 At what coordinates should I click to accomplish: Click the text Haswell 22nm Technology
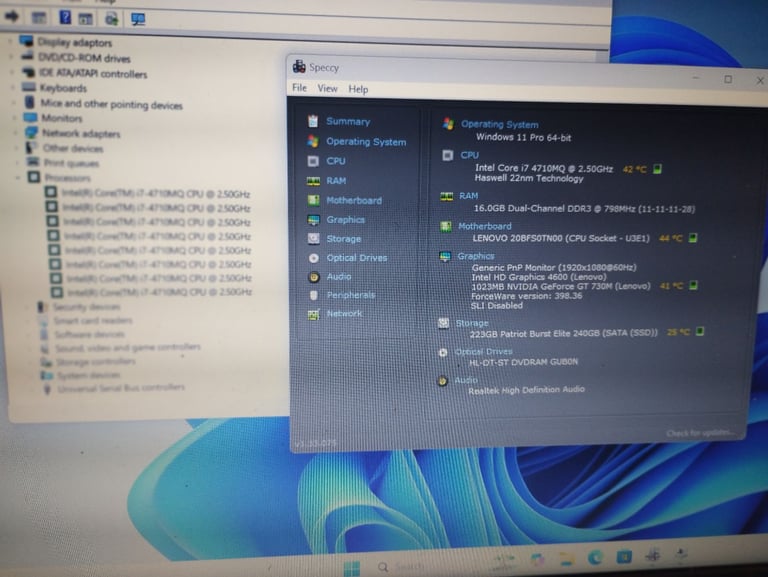[x=529, y=178]
